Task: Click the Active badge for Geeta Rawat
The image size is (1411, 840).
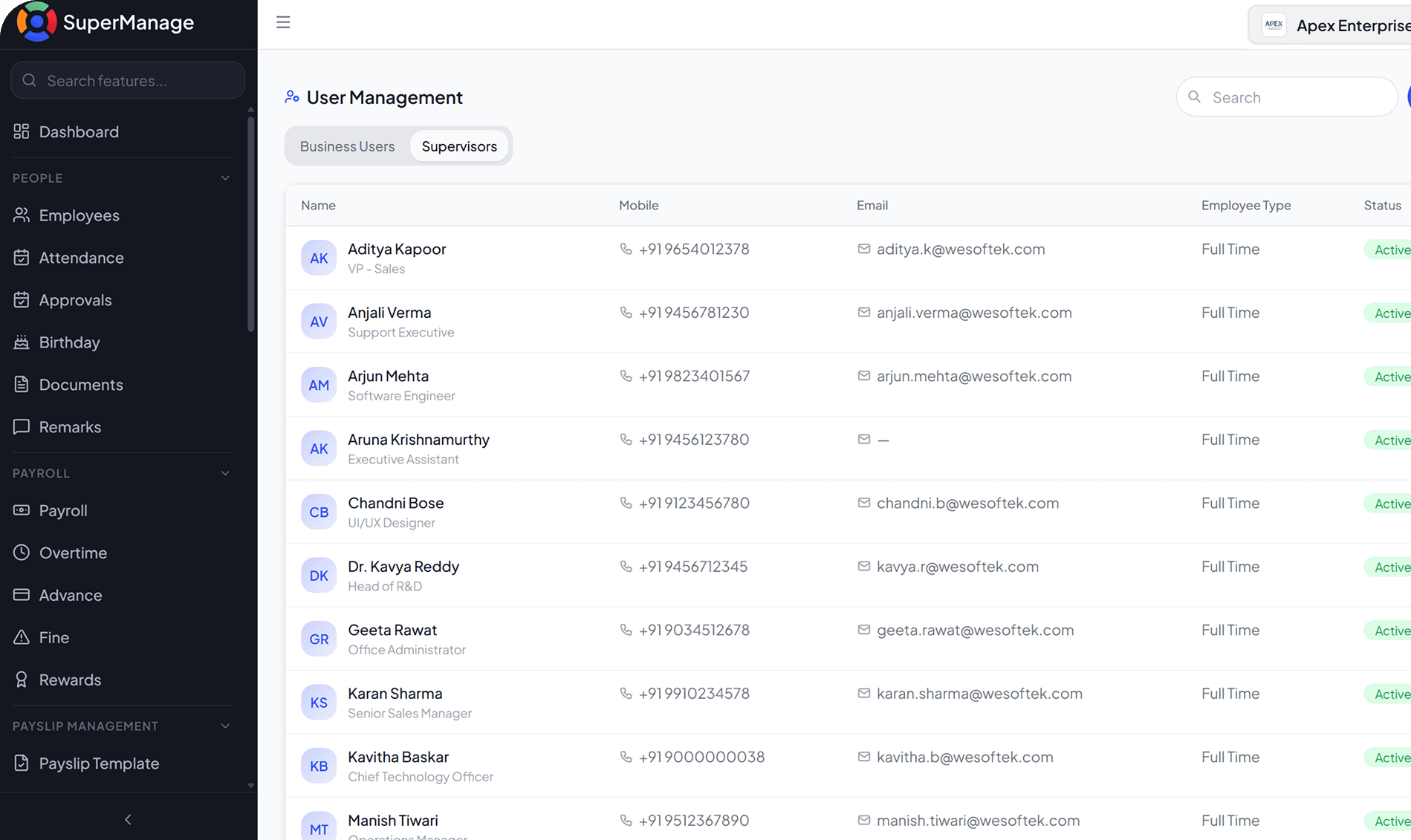Action: coord(1388,631)
